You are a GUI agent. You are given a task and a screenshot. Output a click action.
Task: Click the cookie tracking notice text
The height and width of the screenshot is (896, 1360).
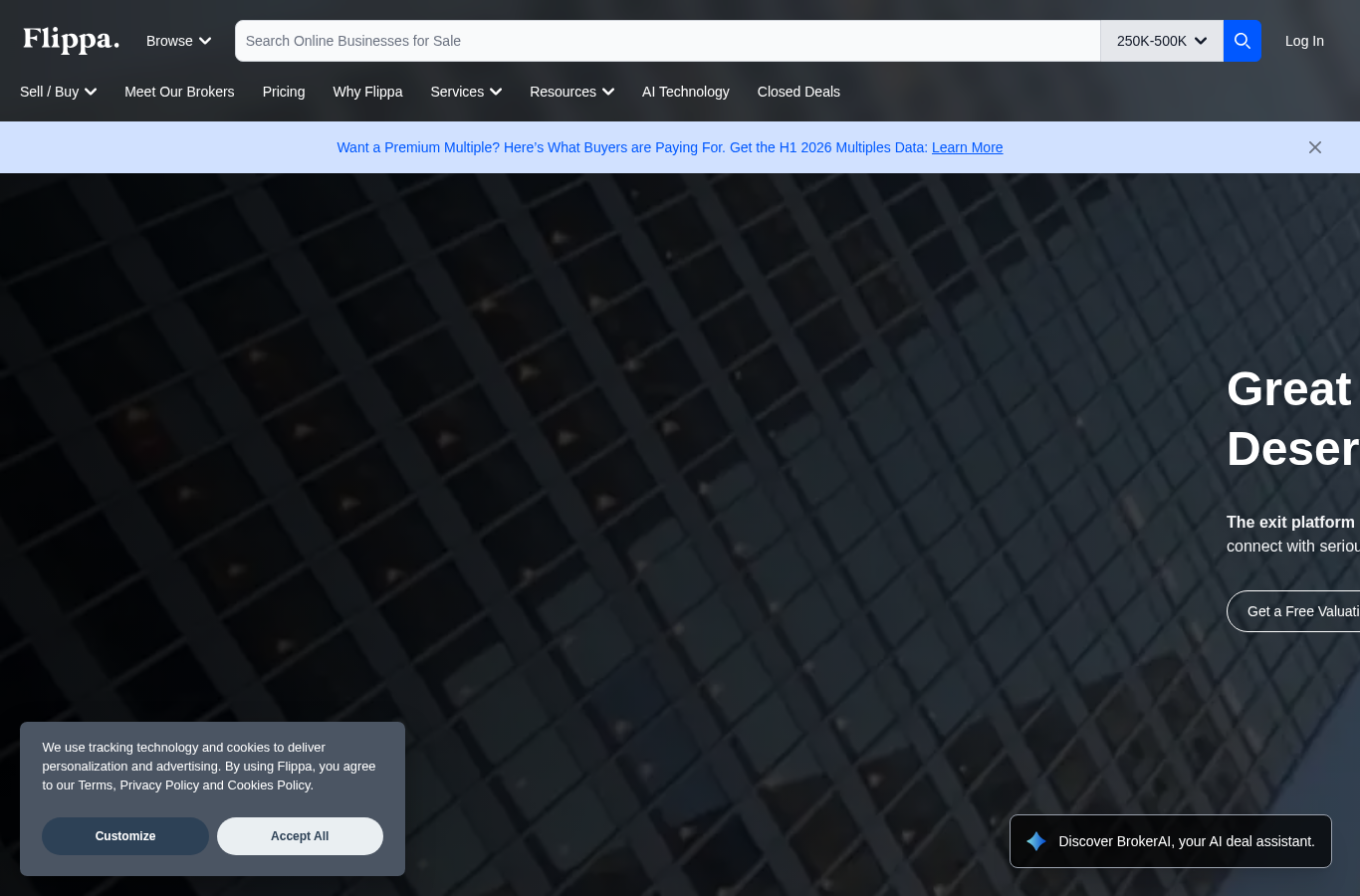click(209, 767)
